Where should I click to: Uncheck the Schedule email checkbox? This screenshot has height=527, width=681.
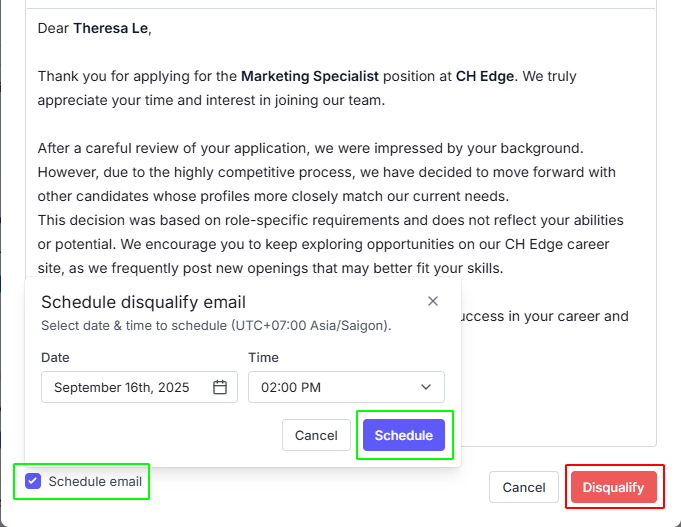[x=34, y=481]
